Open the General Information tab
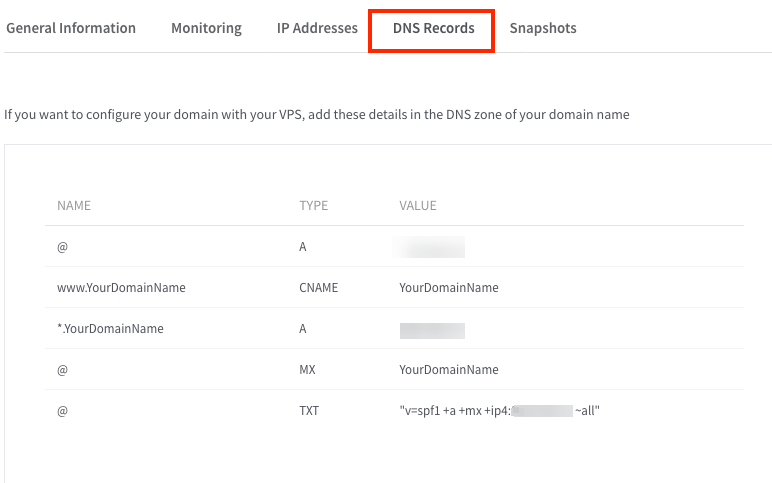The height and width of the screenshot is (483, 772). coord(71,28)
